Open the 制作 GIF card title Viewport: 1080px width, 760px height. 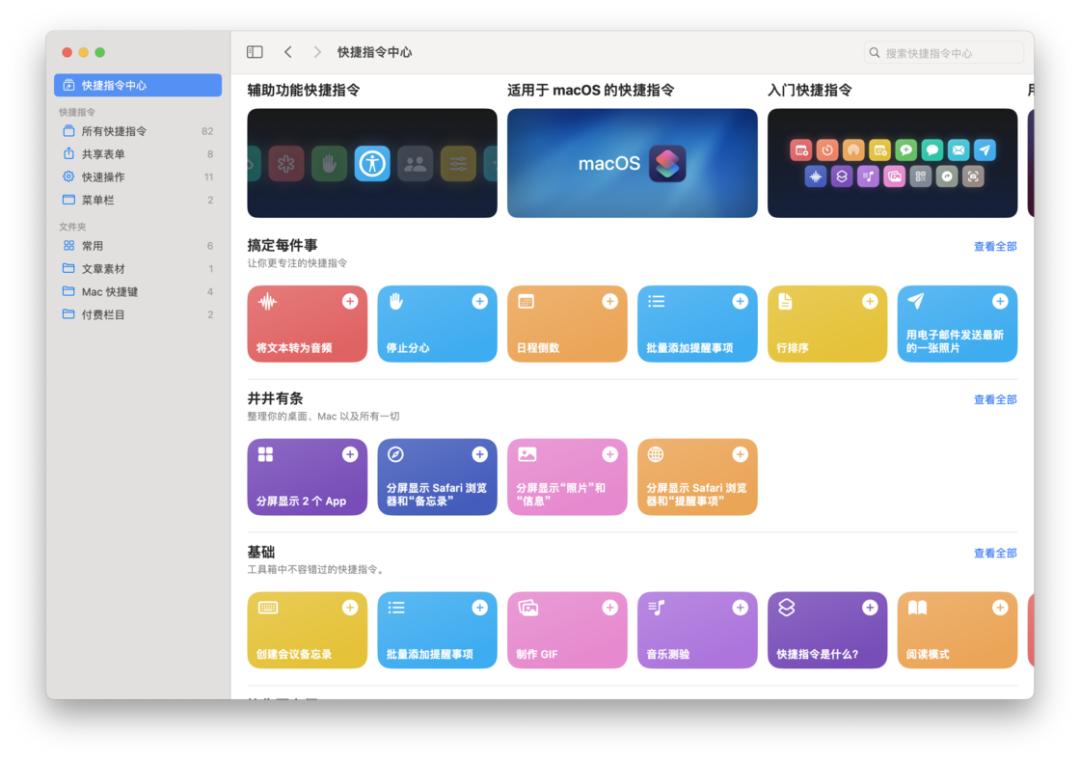pyautogui.click(x=537, y=655)
